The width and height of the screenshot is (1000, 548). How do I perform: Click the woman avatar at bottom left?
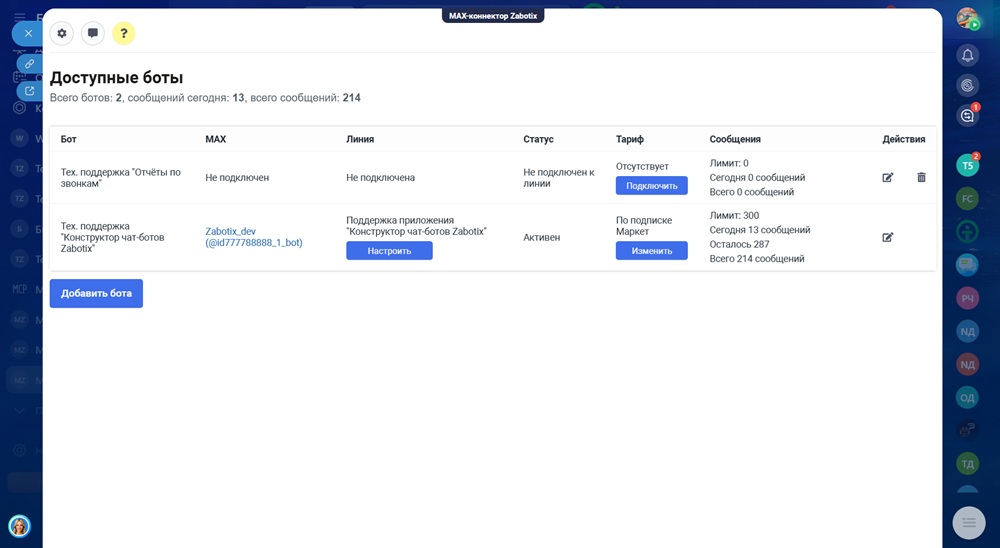point(20,526)
